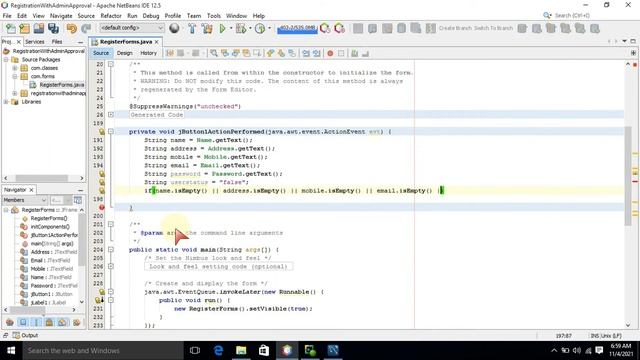The image size is (640, 360).
Task: Open the Debug Project dropdown arrow
Action: point(250,28)
